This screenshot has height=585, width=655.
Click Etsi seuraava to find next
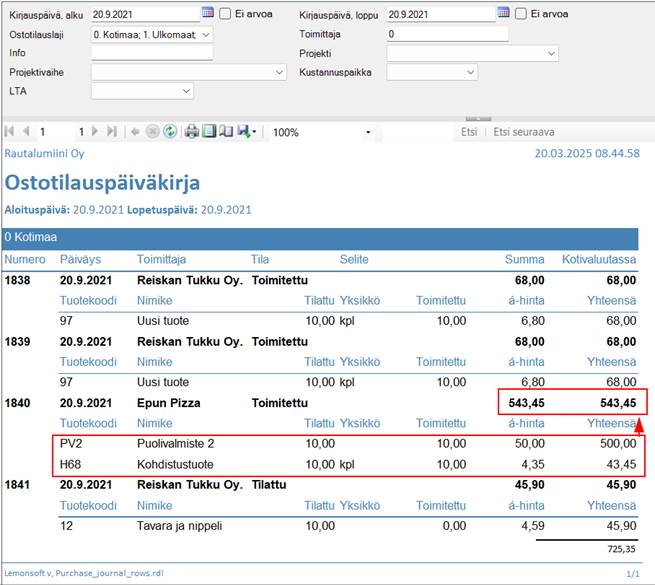click(x=524, y=132)
